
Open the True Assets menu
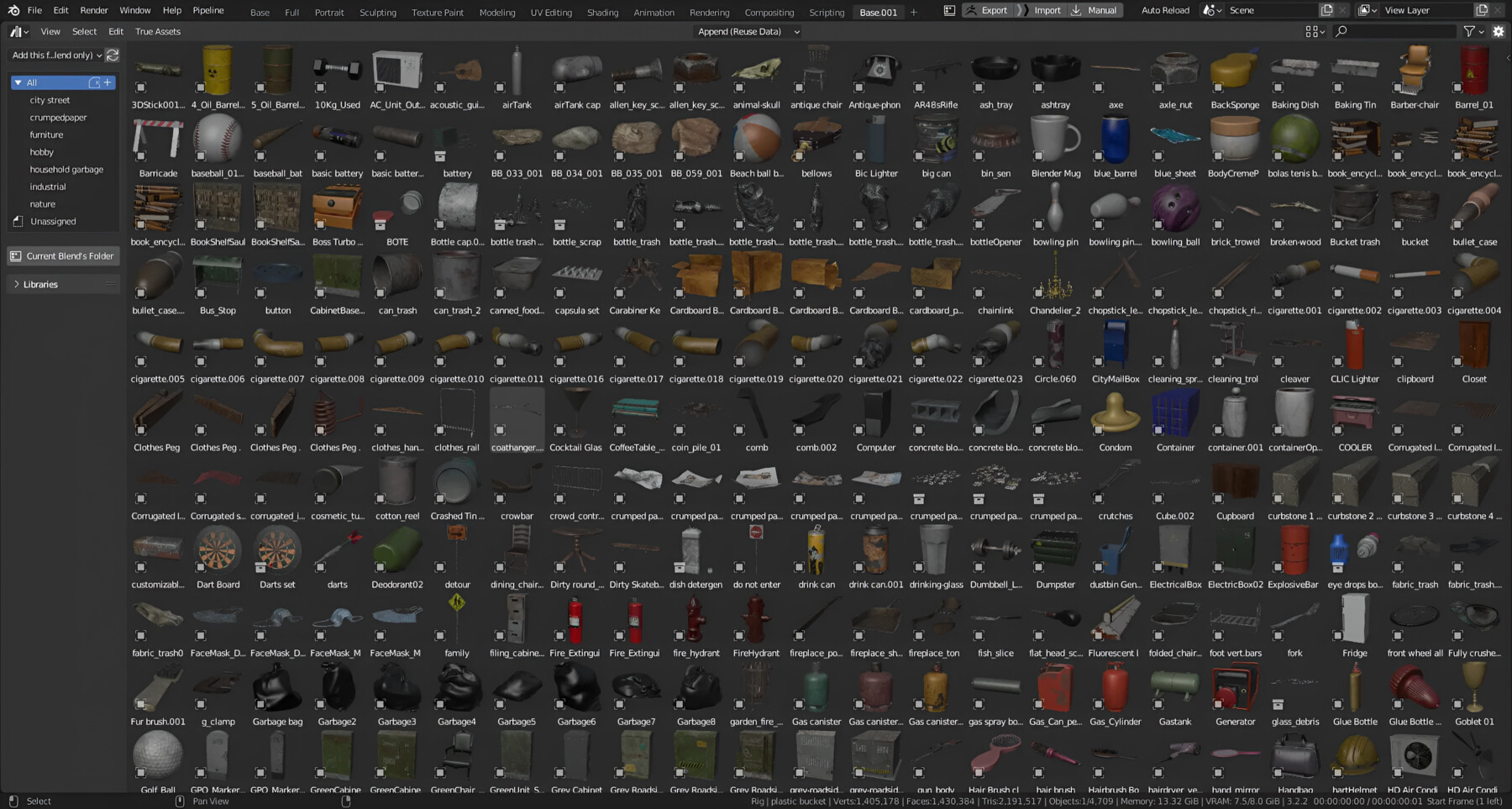coord(158,31)
